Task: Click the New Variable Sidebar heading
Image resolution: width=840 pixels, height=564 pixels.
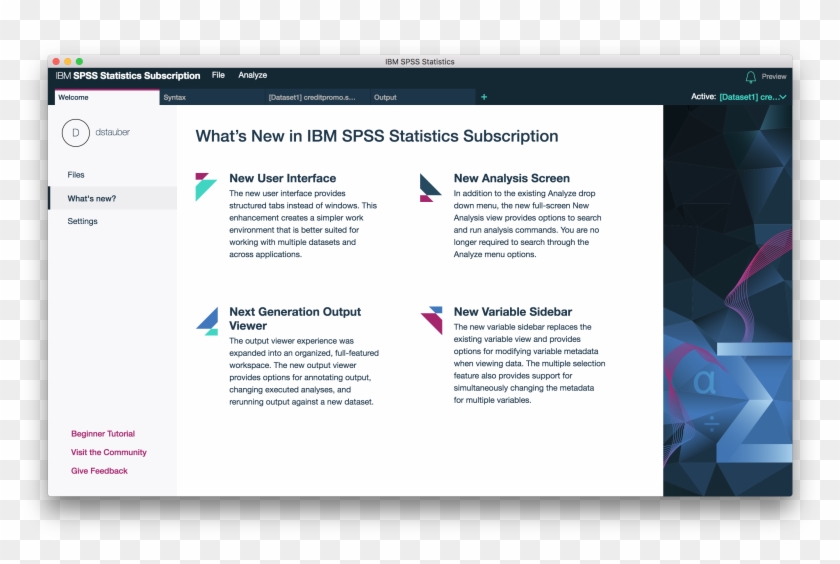Action: pyautogui.click(x=513, y=312)
